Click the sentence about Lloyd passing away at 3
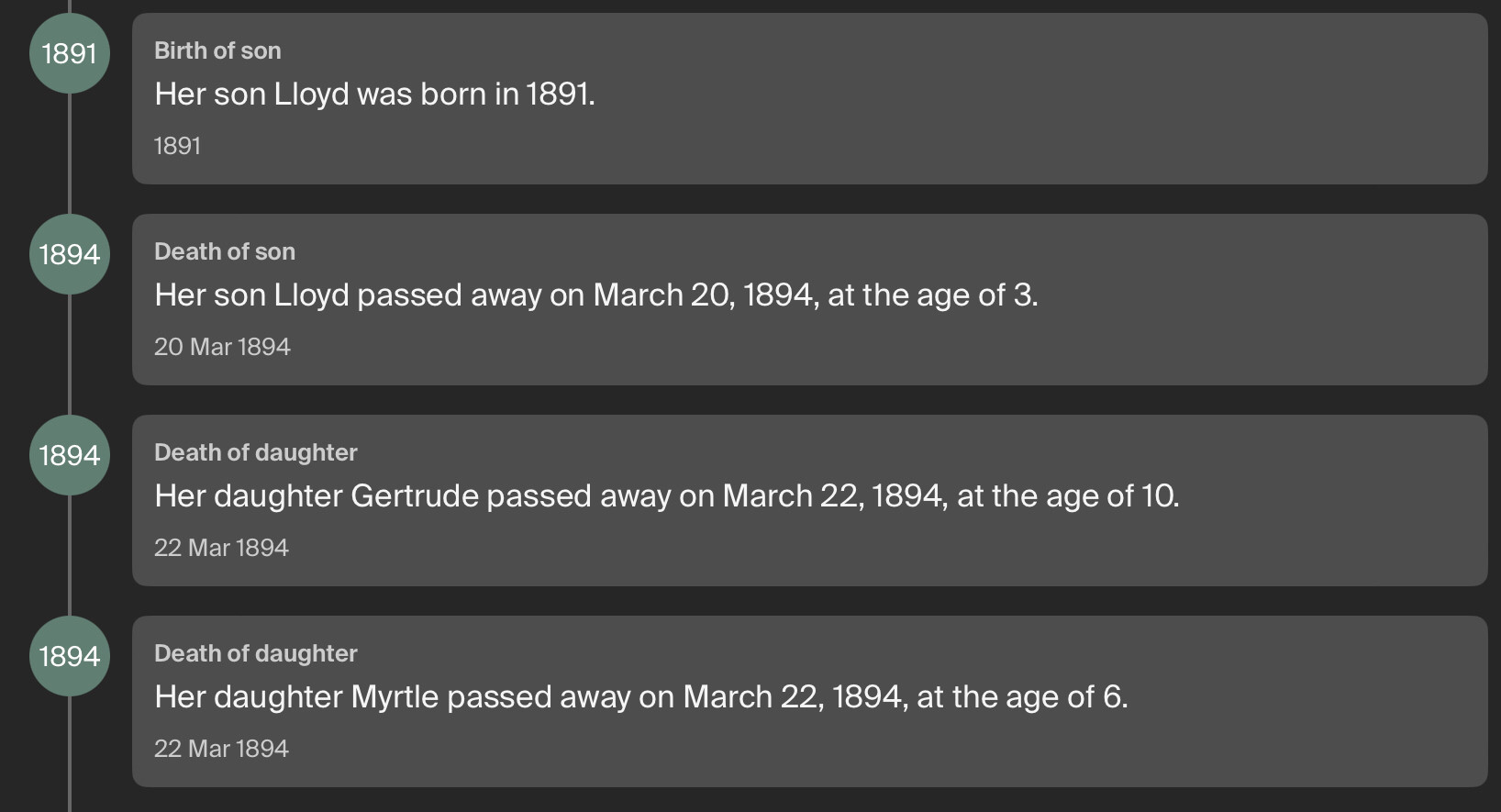Viewport: 1501px width, 812px height. [x=596, y=295]
